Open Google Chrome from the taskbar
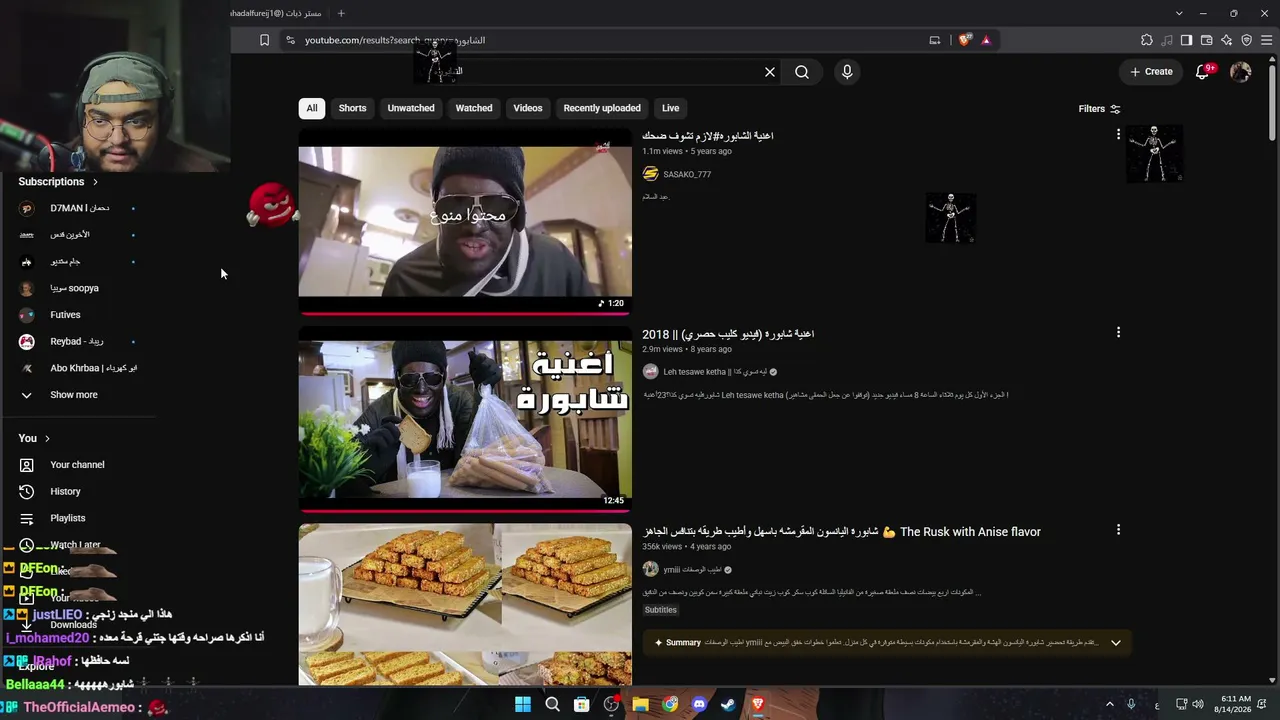 (x=670, y=704)
